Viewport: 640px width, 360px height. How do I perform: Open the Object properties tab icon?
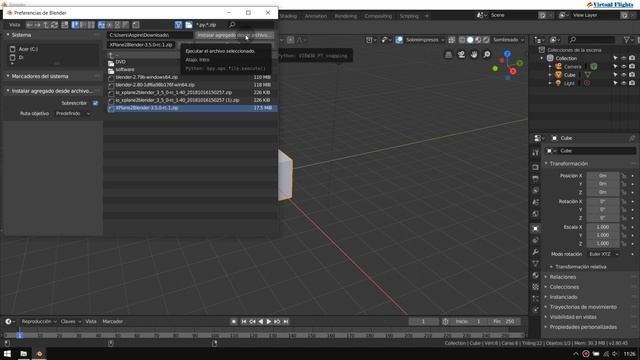(535, 229)
